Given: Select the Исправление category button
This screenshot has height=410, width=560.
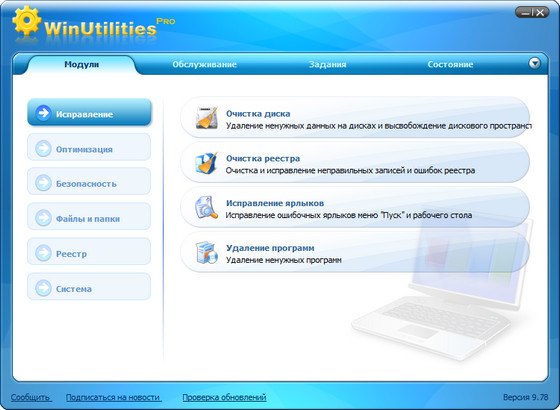Looking at the screenshot, I should click(89, 112).
